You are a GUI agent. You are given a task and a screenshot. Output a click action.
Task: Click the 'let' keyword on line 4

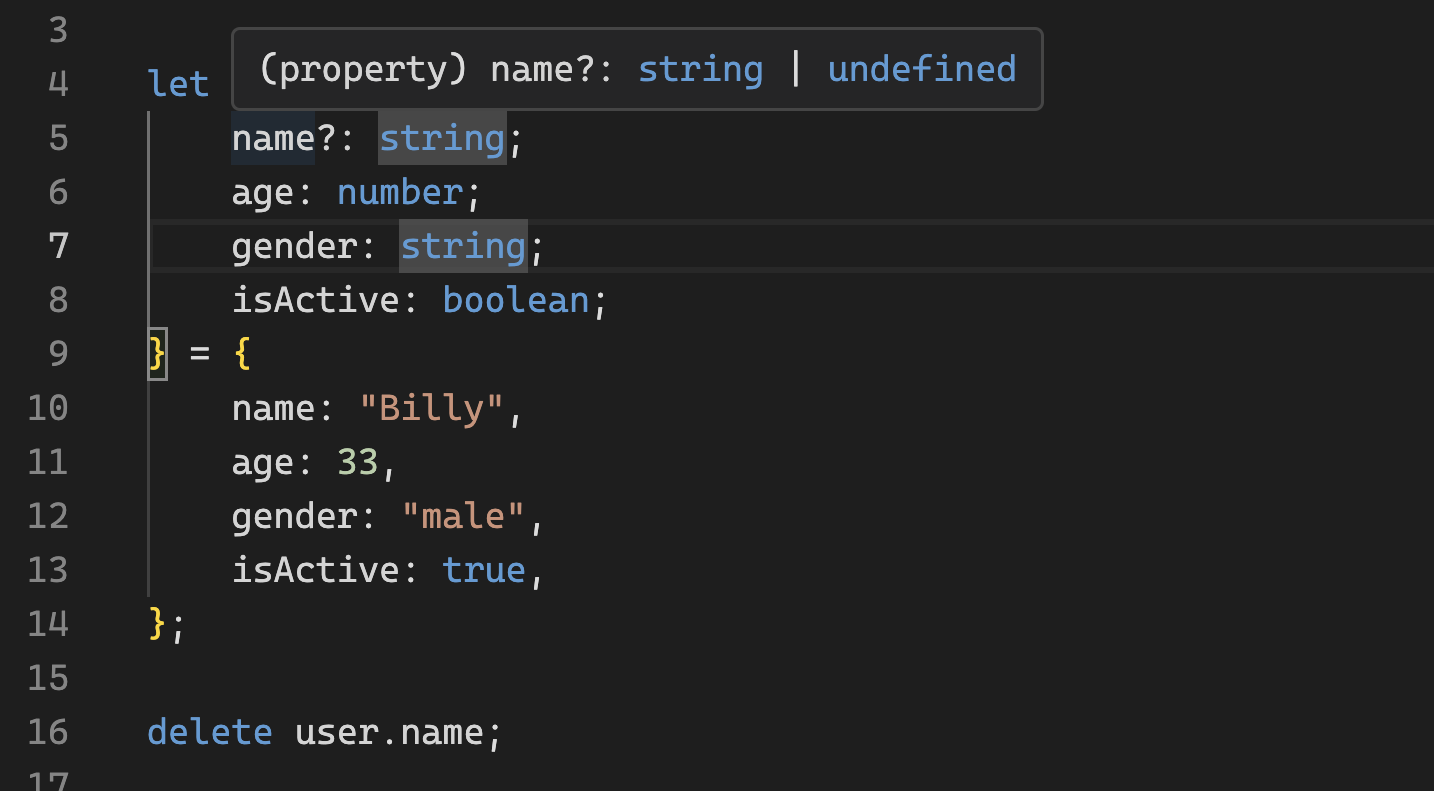[178, 84]
